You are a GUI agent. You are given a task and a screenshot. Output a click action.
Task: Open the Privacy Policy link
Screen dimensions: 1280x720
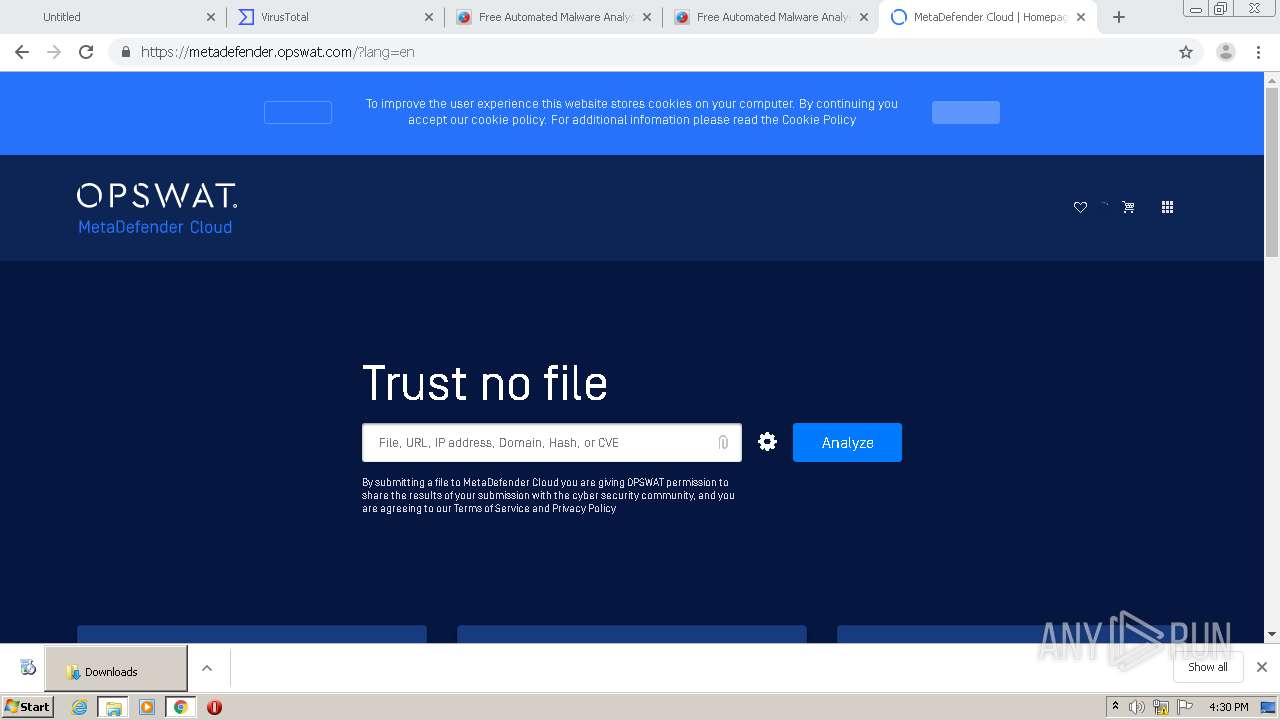pyautogui.click(x=584, y=508)
